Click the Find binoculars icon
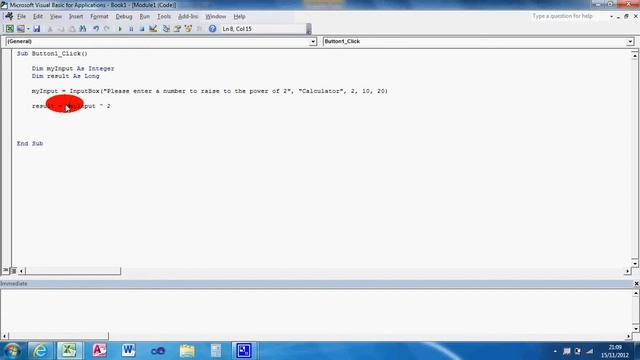Viewport: 640px width, 360px height. click(x=83, y=29)
